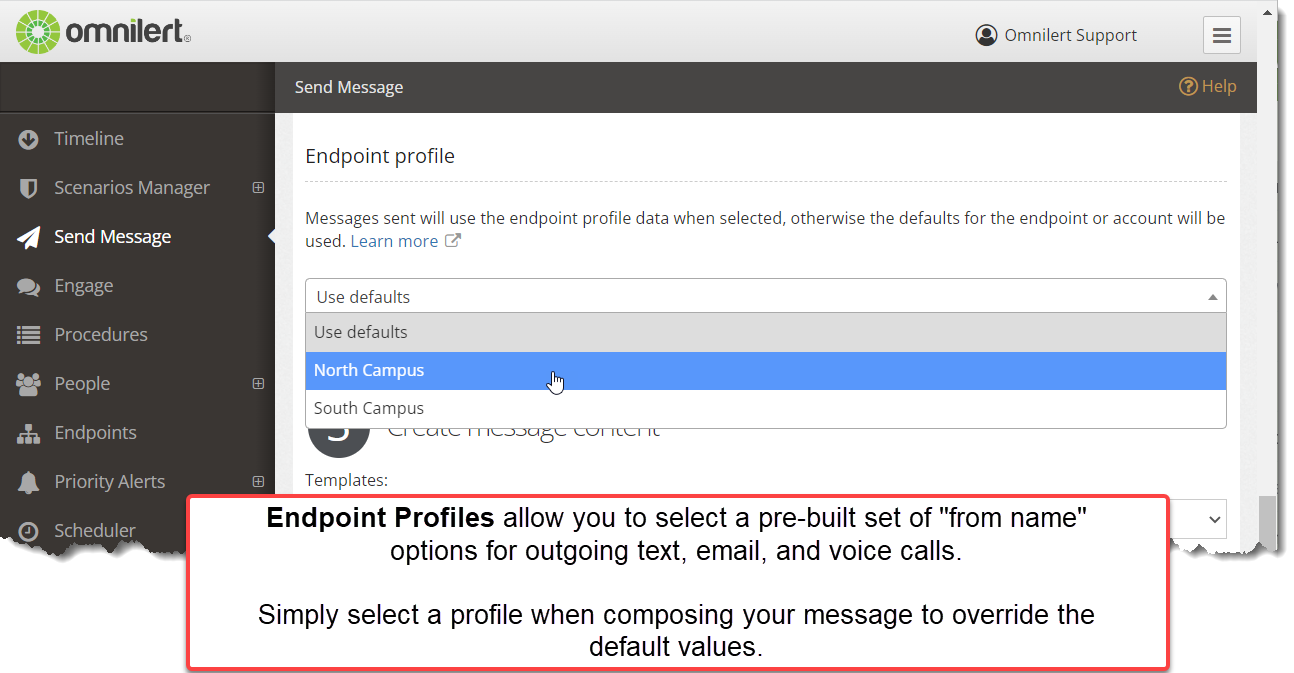Click the Scenarios Manager shield icon

click(28, 188)
